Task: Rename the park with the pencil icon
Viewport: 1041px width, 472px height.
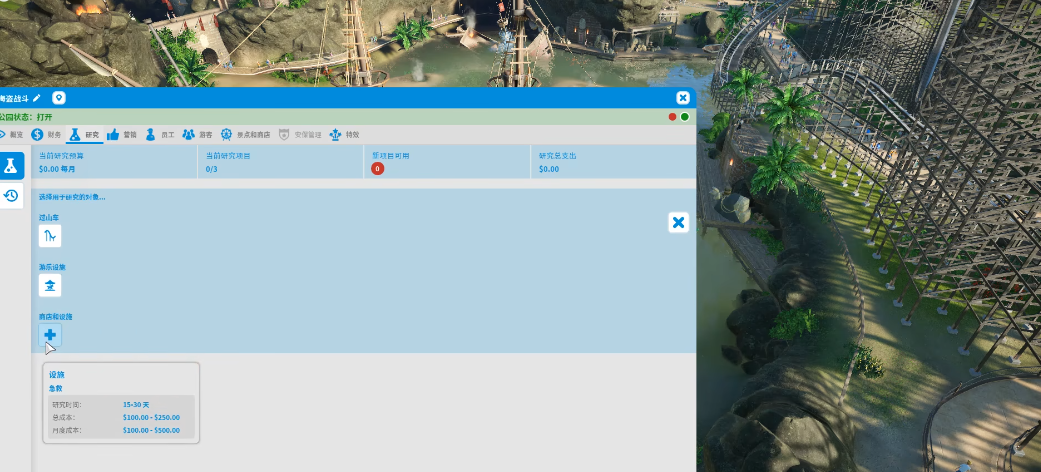Action: pos(37,98)
